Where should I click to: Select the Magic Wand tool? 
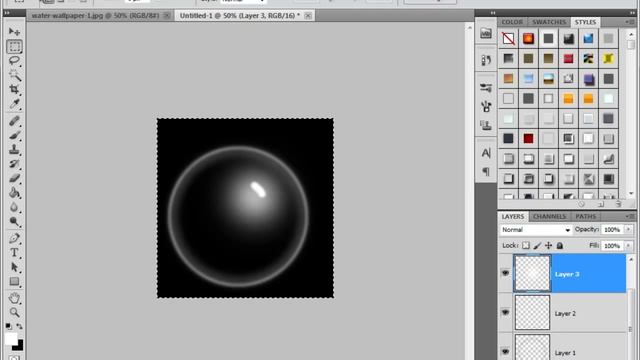[x=14, y=75]
